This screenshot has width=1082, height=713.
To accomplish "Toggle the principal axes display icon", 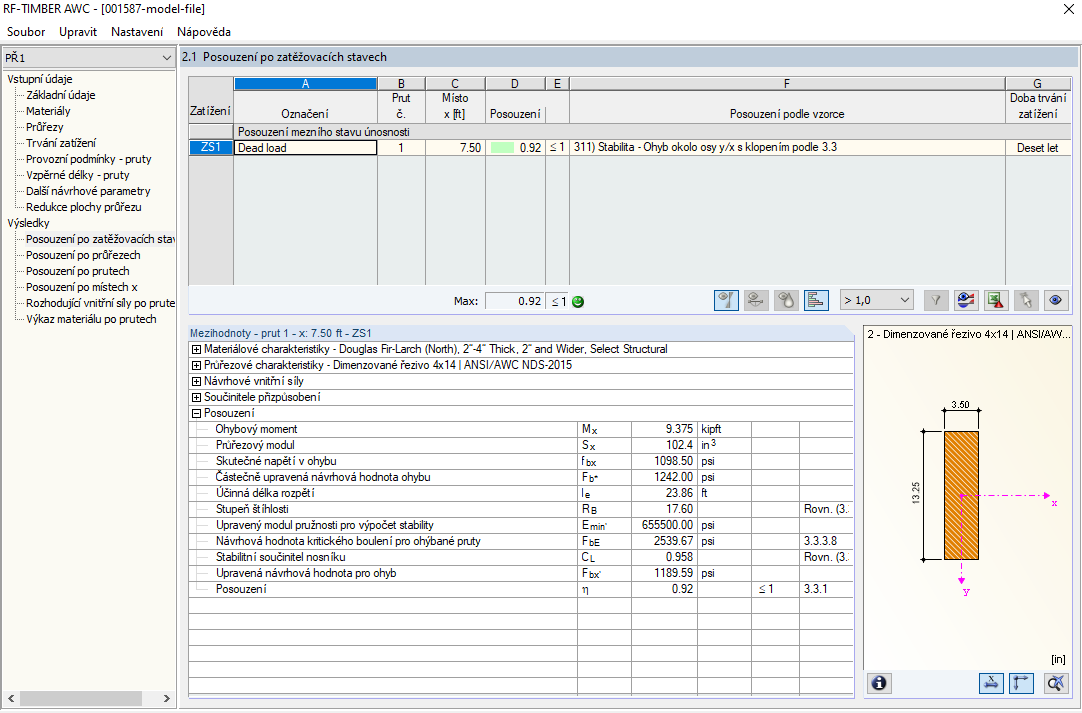I will click(x=1021, y=683).
